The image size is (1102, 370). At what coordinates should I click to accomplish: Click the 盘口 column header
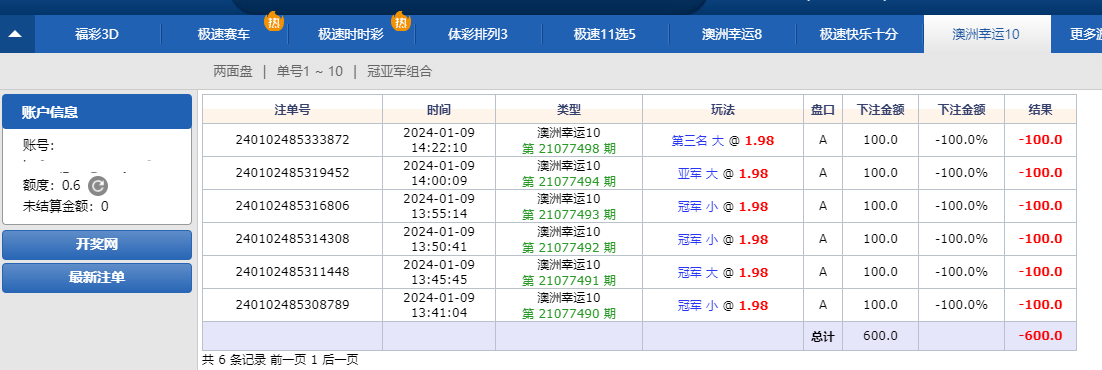(x=823, y=110)
